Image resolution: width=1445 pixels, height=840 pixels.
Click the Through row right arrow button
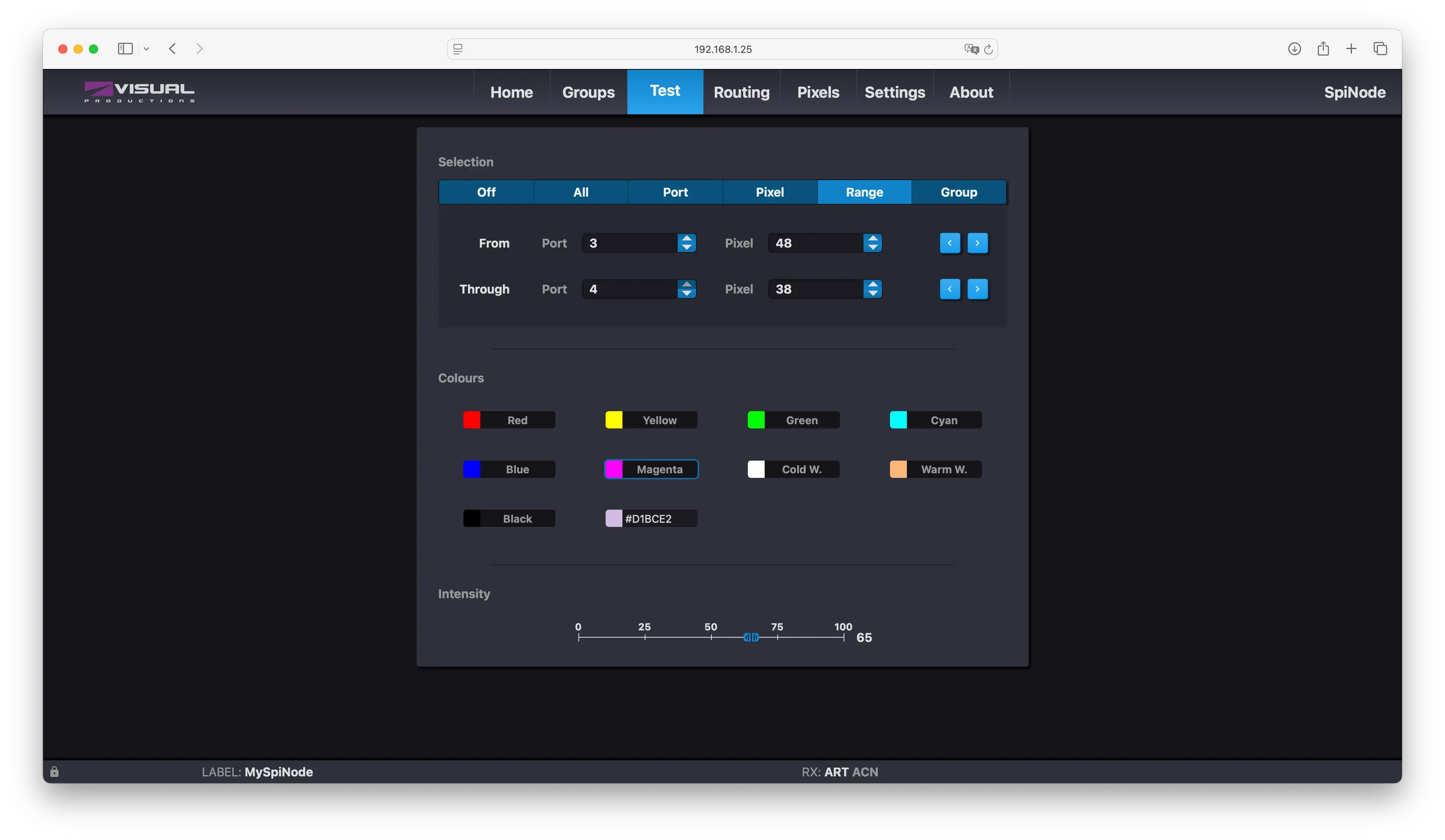pyautogui.click(x=977, y=289)
